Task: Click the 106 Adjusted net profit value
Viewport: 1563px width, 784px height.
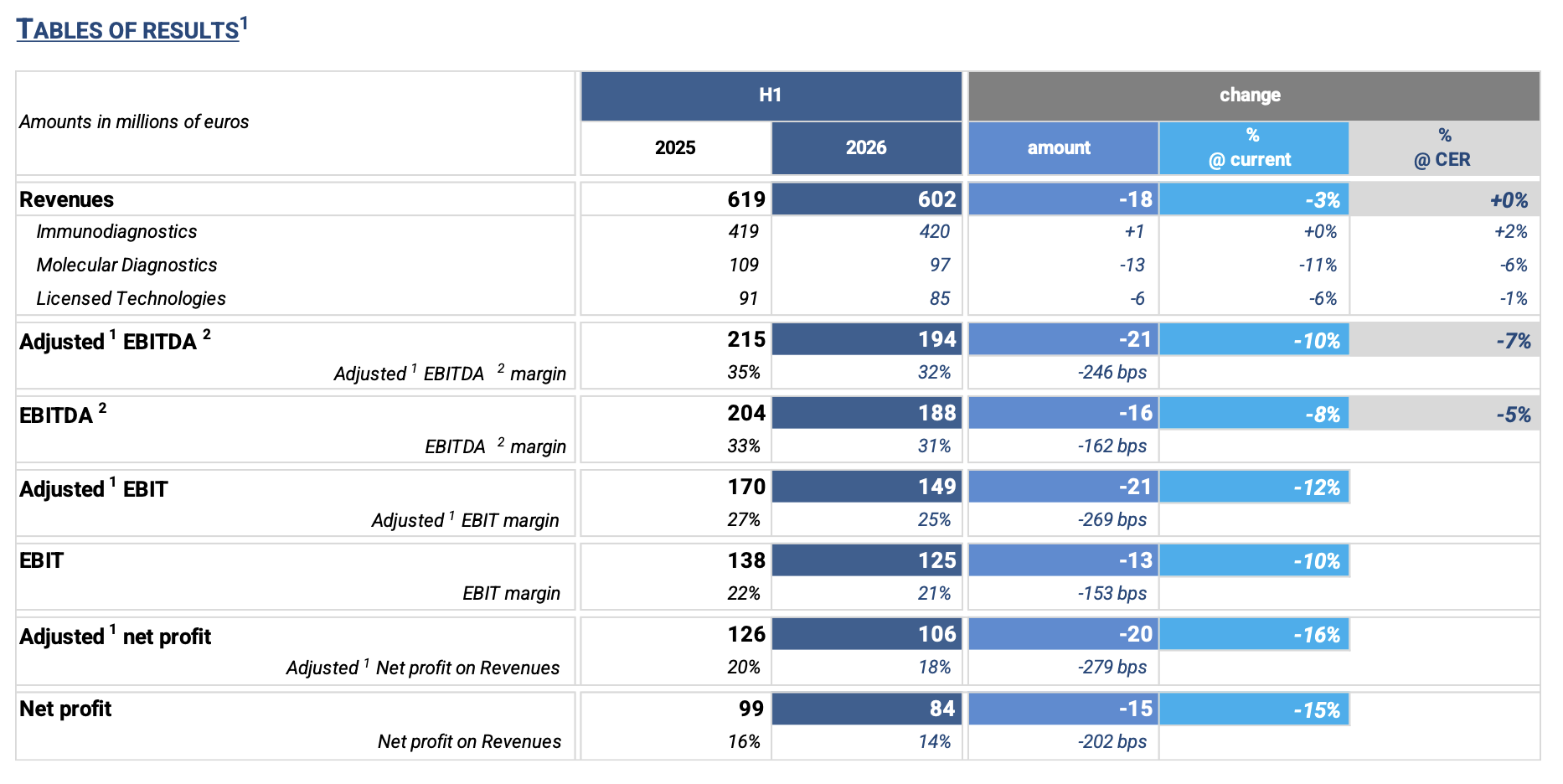Action: point(936,634)
